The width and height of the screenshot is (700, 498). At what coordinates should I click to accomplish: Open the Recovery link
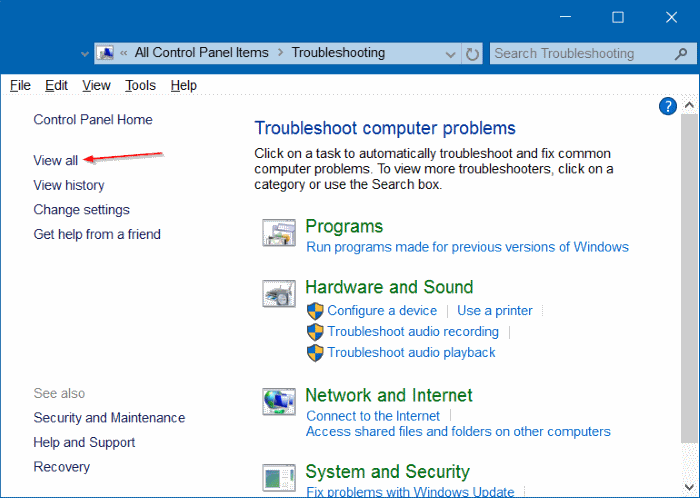(x=62, y=467)
